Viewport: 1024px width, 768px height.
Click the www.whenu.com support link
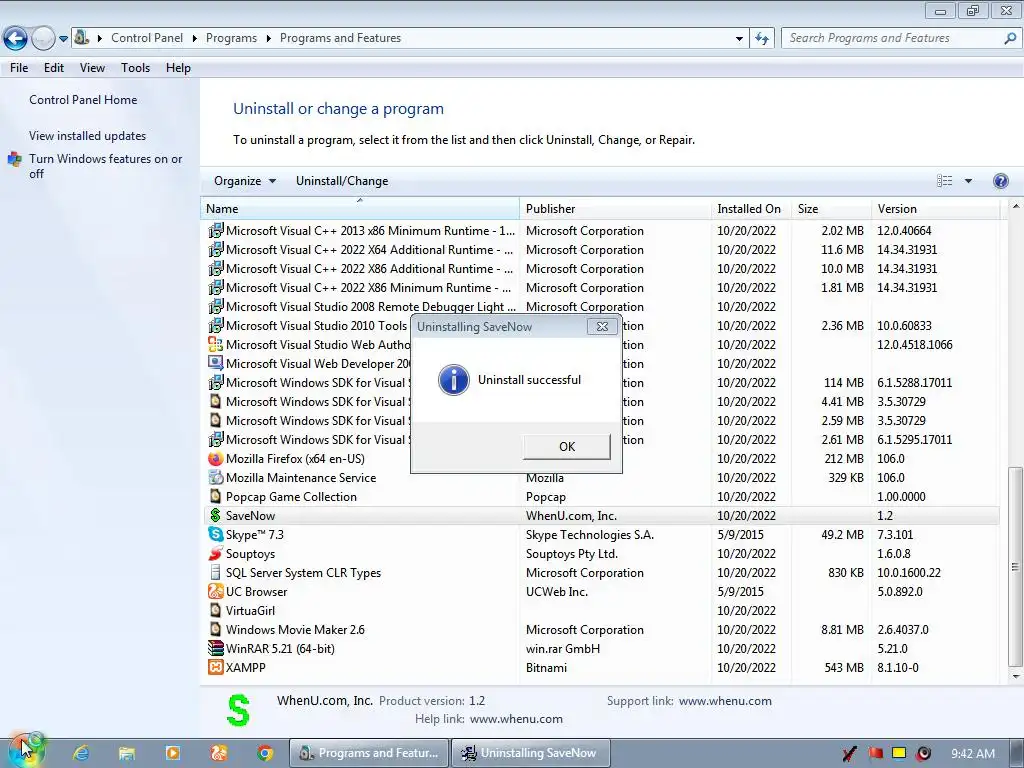[725, 701]
